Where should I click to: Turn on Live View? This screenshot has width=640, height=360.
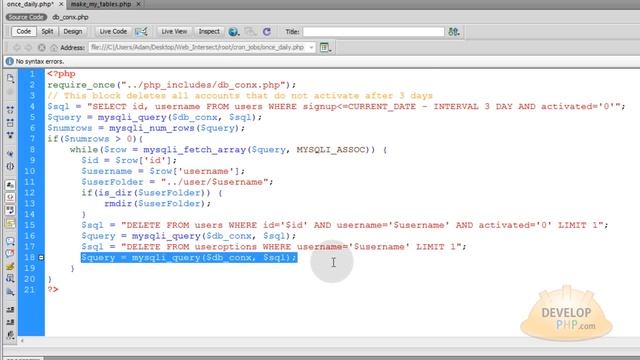(x=174, y=31)
